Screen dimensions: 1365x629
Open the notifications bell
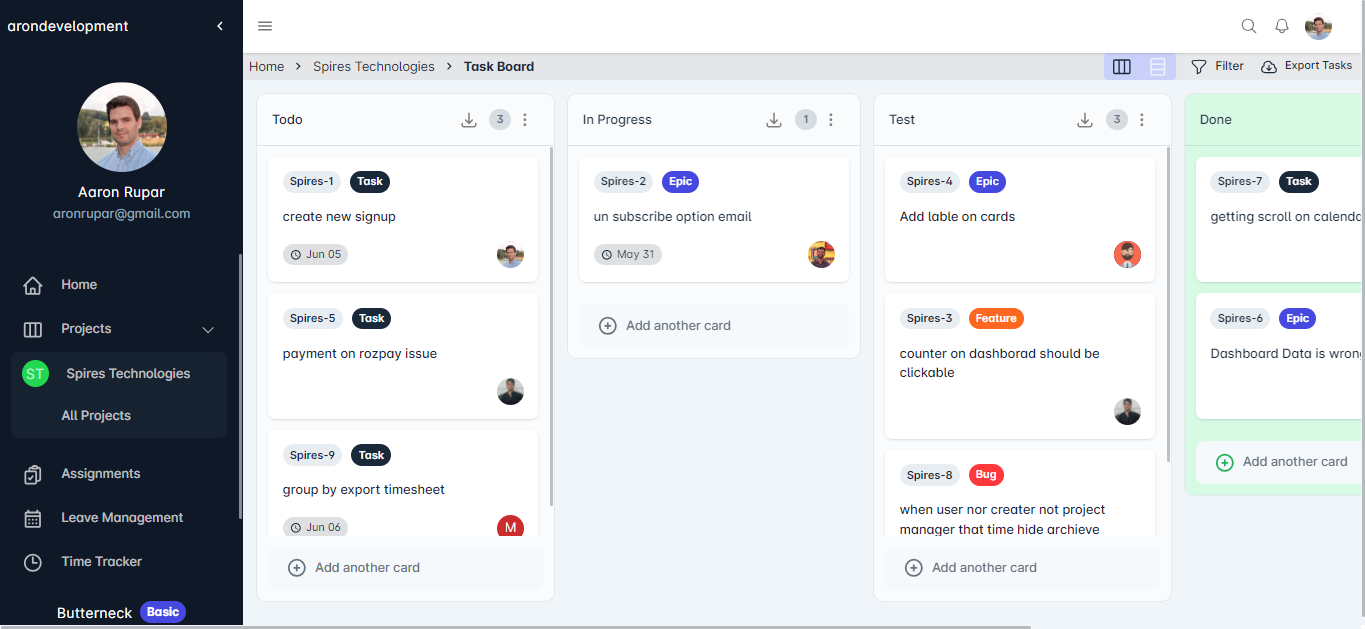coord(1281,26)
